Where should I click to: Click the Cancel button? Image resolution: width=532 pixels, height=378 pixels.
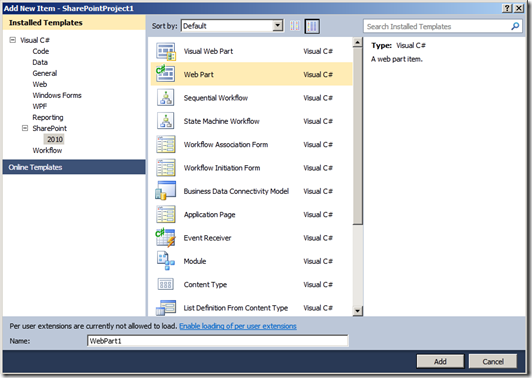pos(493,361)
